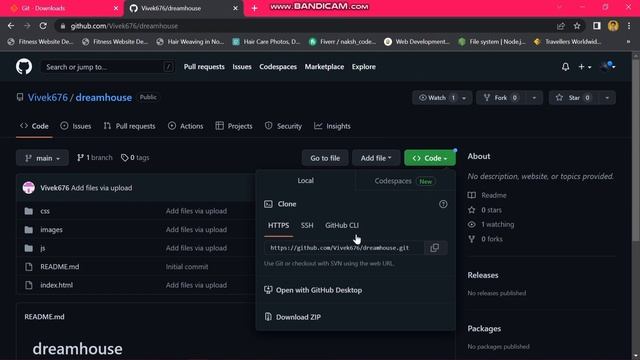The image size is (640, 360).
Task: Click the Search or jump to field
Action: click(108, 67)
